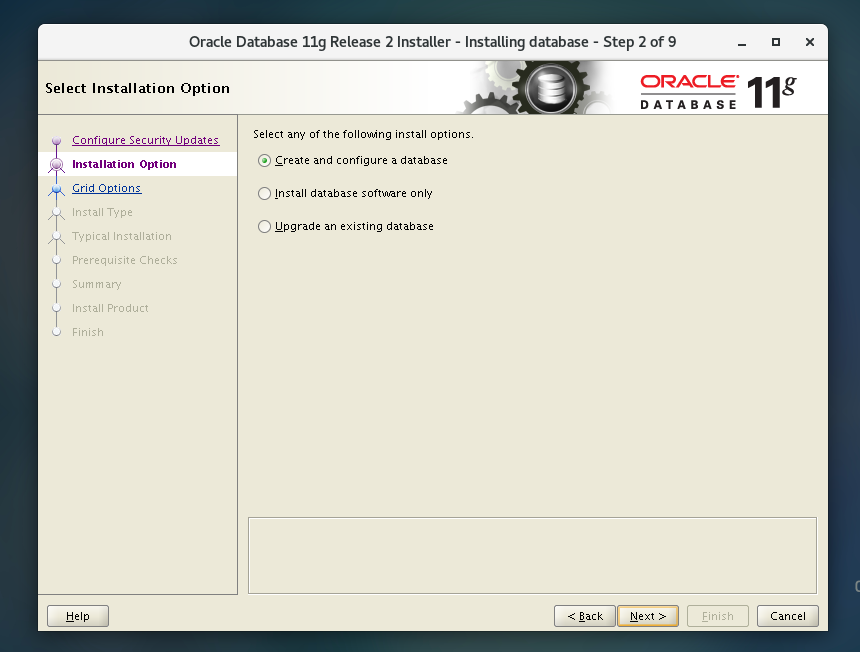The image size is (860, 652).
Task: Click the Installation Option step bullet icon
Action: click(56, 165)
